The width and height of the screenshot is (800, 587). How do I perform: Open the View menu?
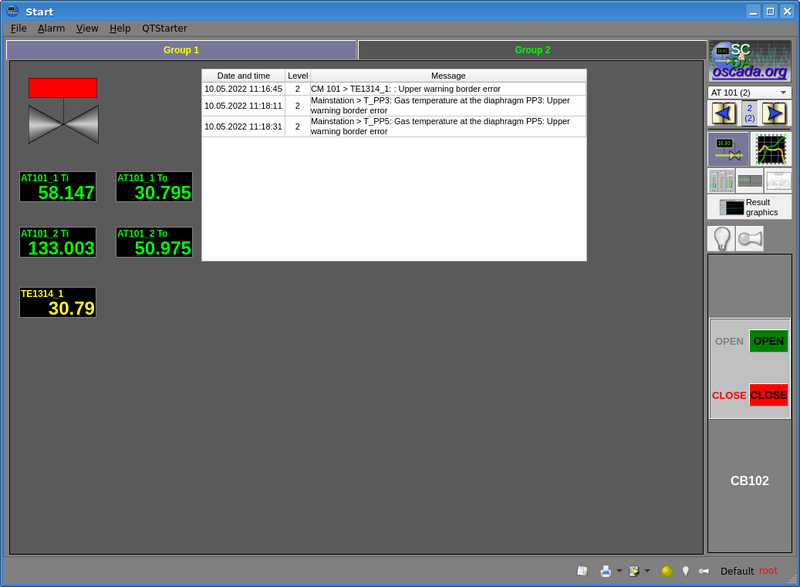[87, 29]
